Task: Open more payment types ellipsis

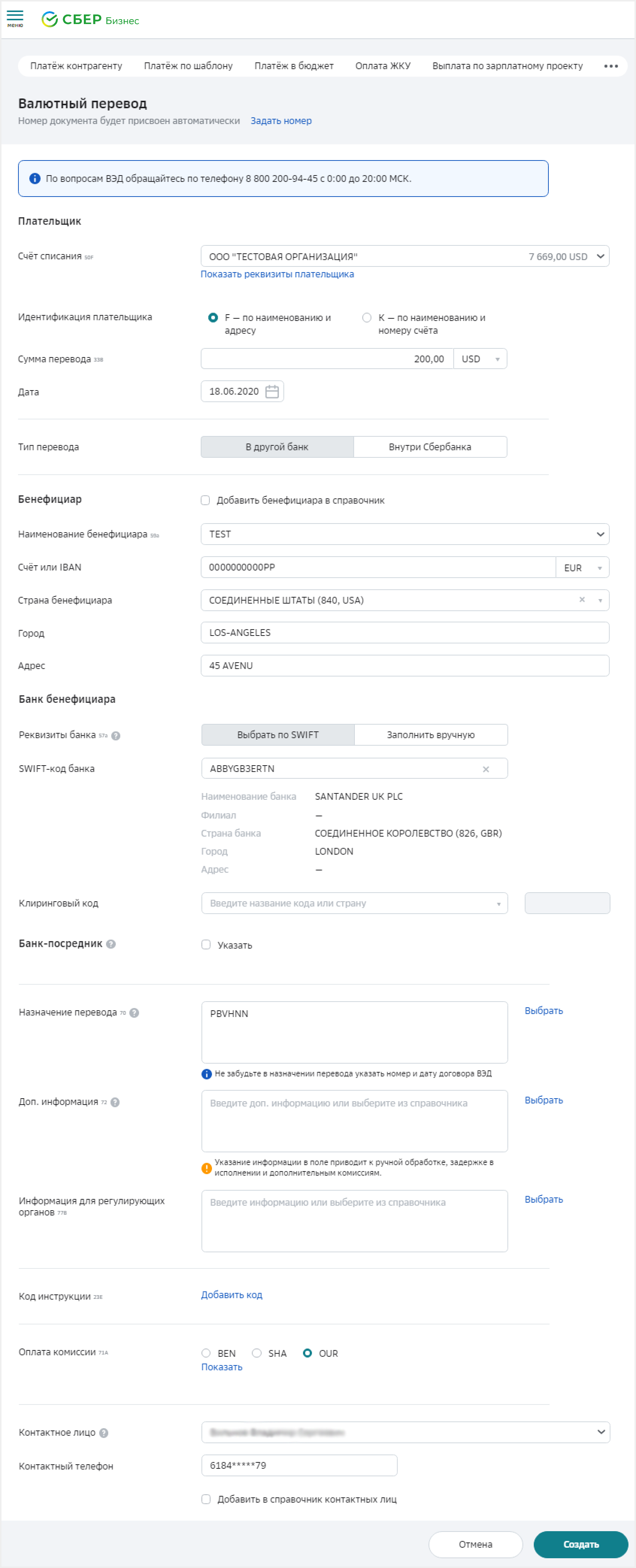Action: coord(610,66)
